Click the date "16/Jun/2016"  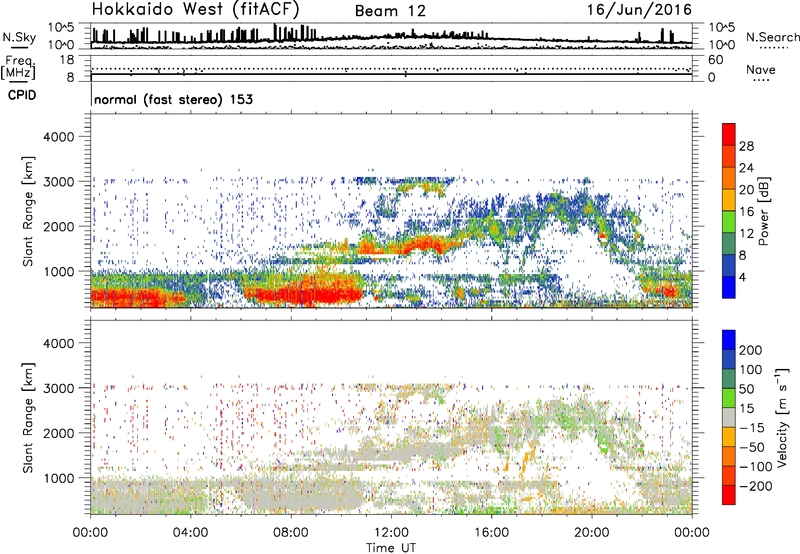(x=639, y=10)
